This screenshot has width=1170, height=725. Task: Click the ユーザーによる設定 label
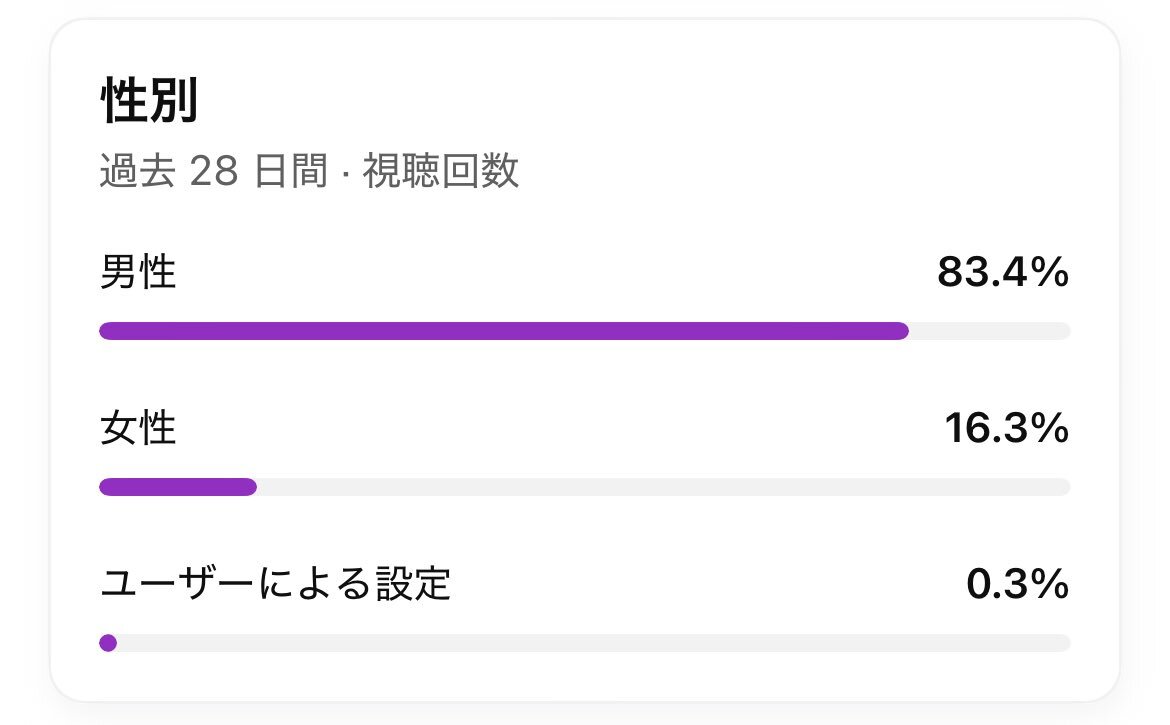[275, 583]
